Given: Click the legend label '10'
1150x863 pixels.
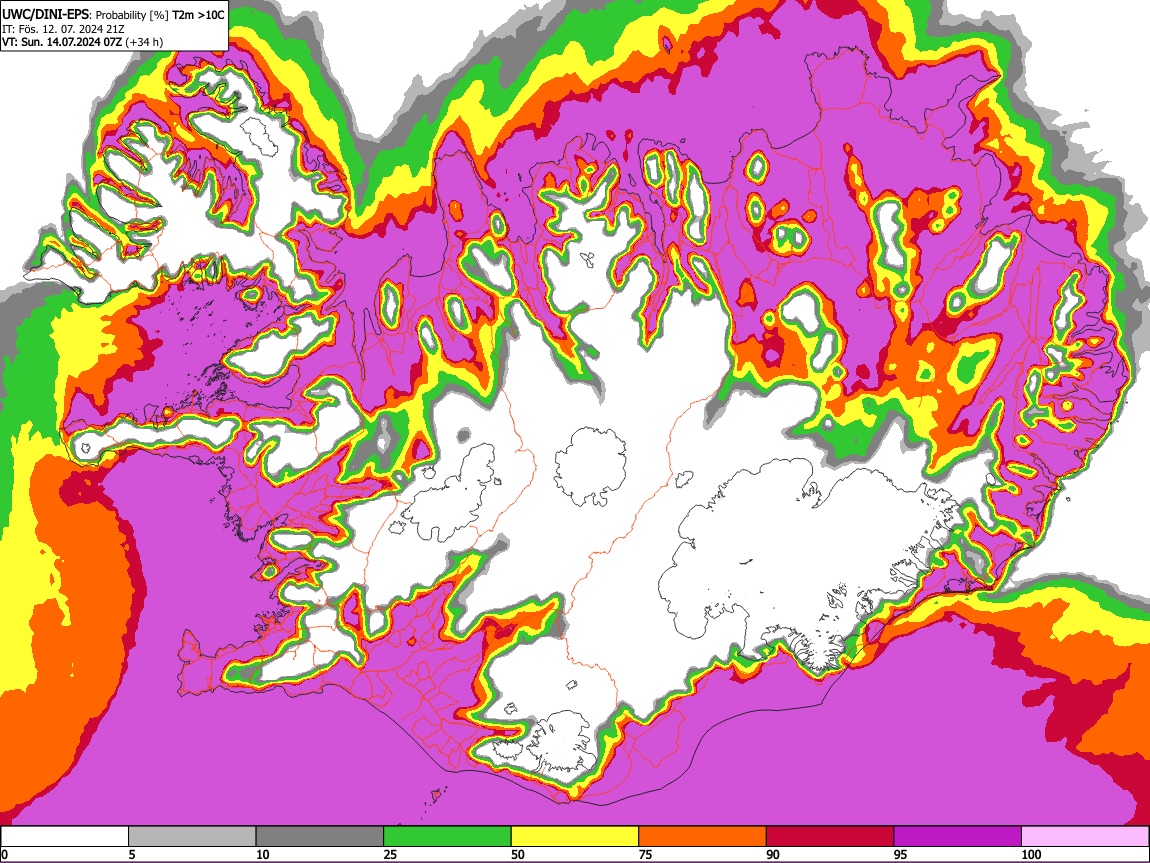Looking at the screenshot, I should pyautogui.click(x=263, y=854).
